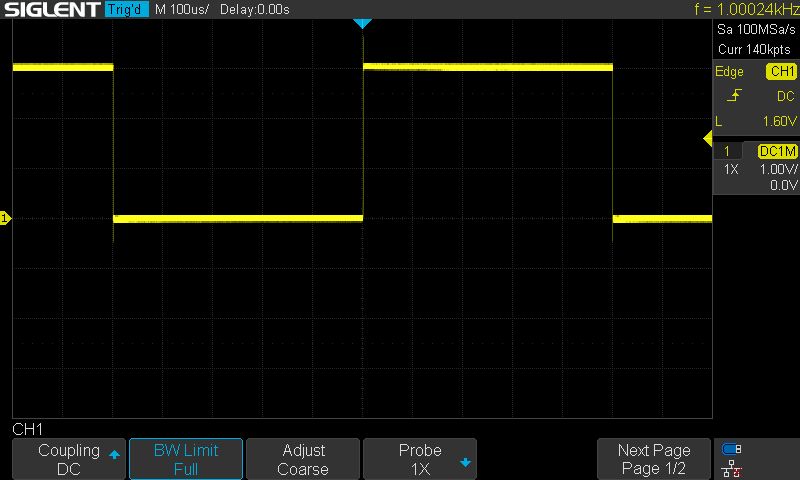Toggle the BW Limit Full setting
This screenshot has width=800, height=480.
click(186, 459)
